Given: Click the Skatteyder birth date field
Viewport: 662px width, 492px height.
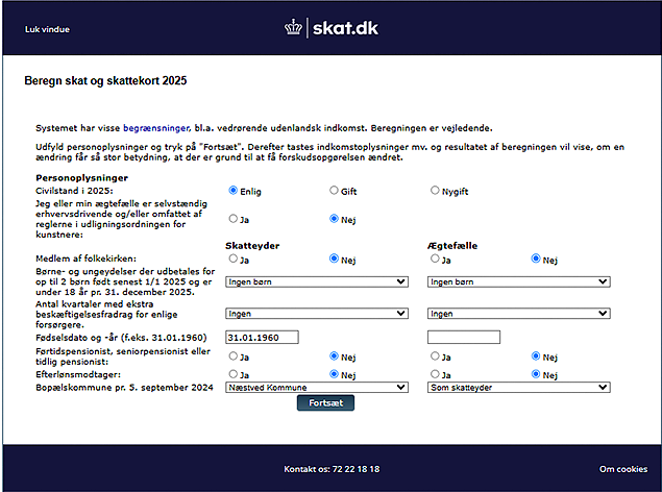Looking at the screenshot, I should pyautogui.click(x=263, y=337).
